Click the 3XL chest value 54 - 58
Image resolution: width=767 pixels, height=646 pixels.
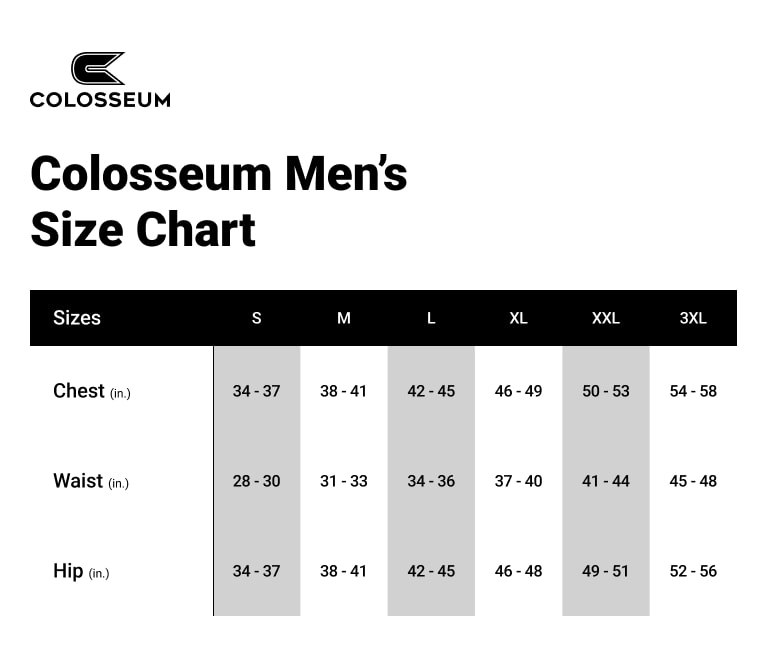click(693, 391)
